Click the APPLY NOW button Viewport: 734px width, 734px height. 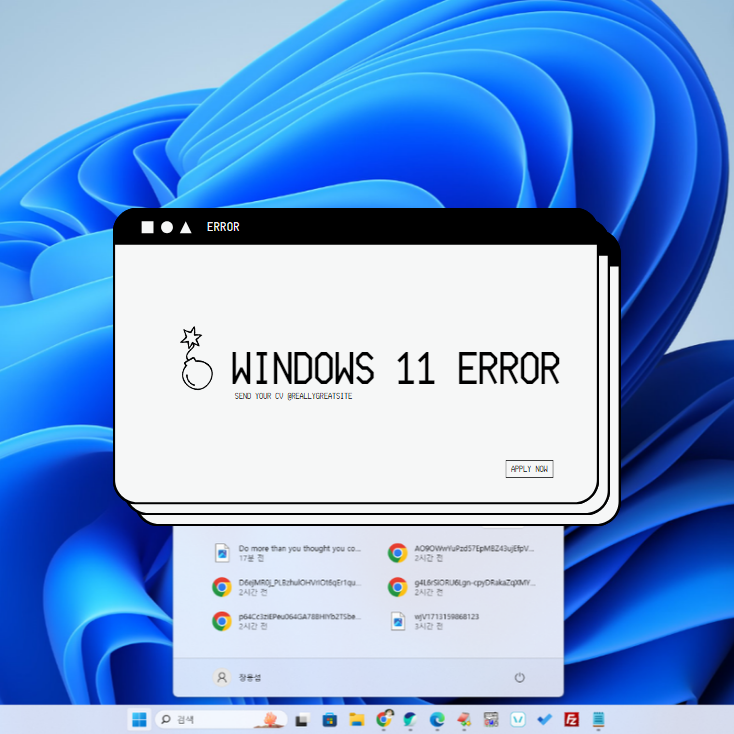click(529, 469)
